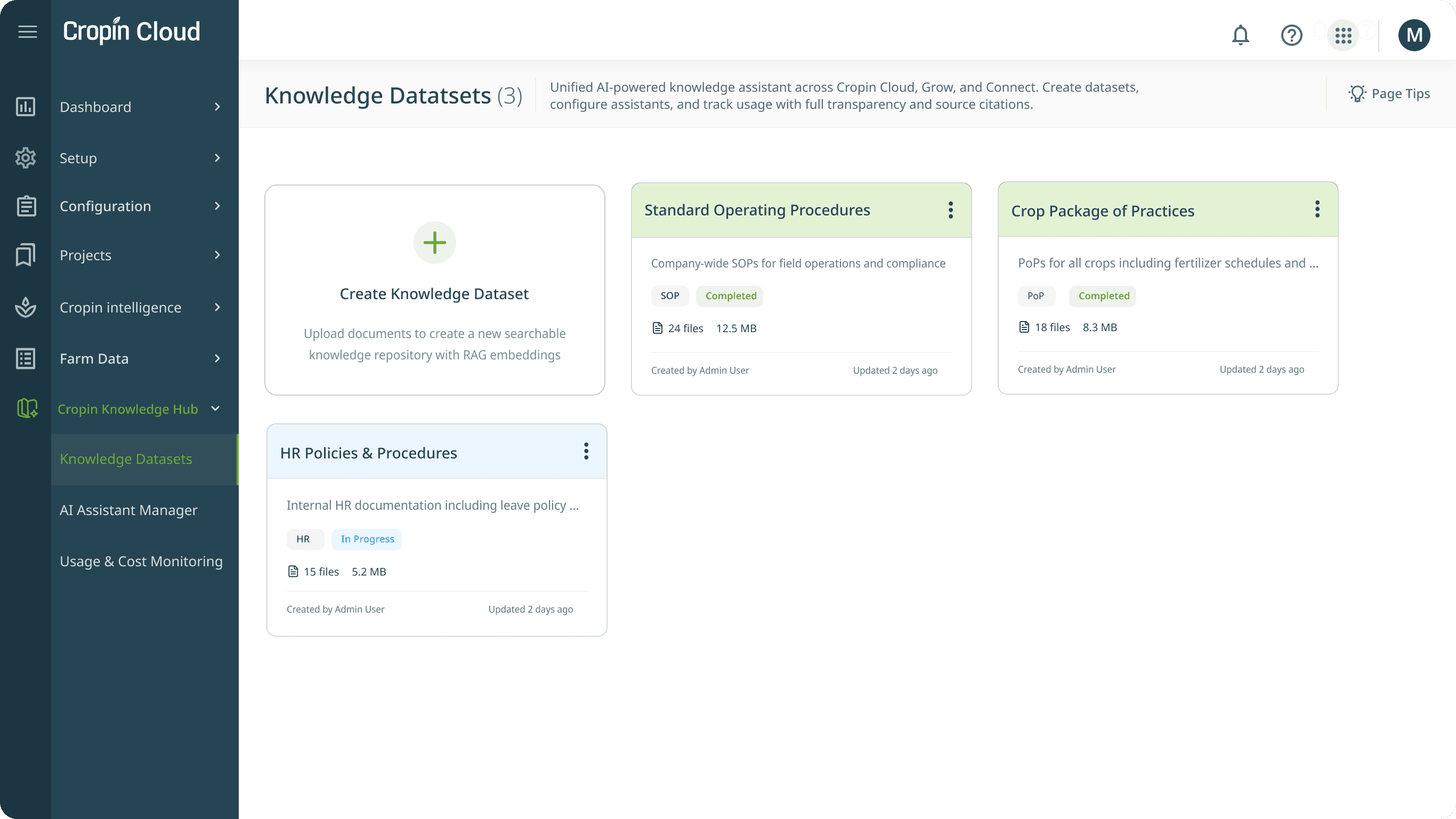Click the Setup gear icon
1456x819 pixels.
pyautogui.click(x=26, y=158)
